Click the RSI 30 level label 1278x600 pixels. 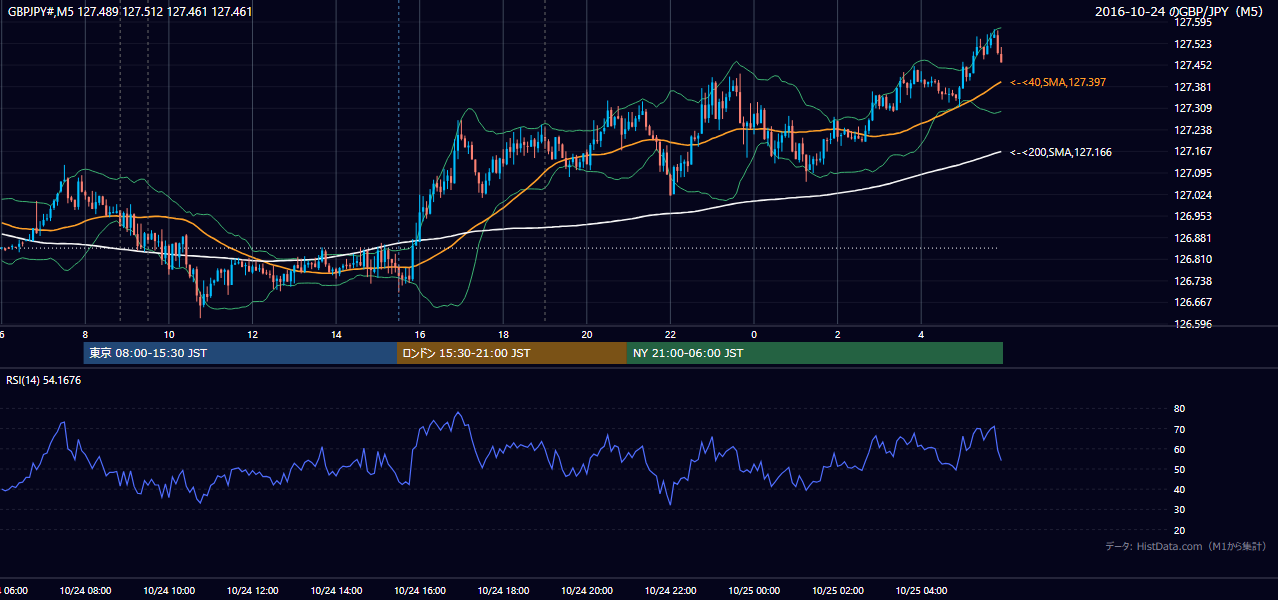pyautogui.click(x=1179, y=510)
